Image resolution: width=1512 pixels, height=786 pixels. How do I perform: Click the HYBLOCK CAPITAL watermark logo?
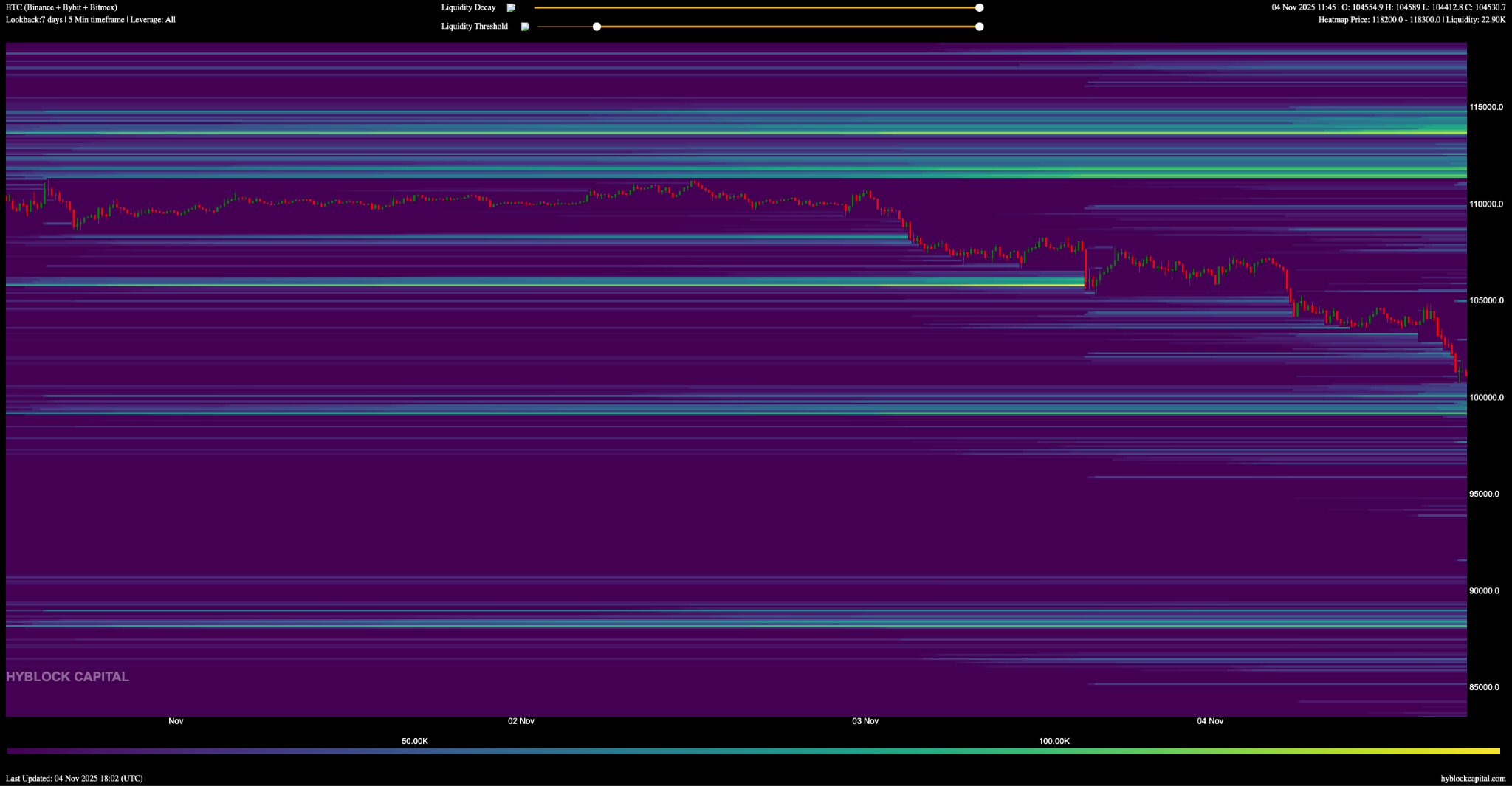click(x=67, y=677)
